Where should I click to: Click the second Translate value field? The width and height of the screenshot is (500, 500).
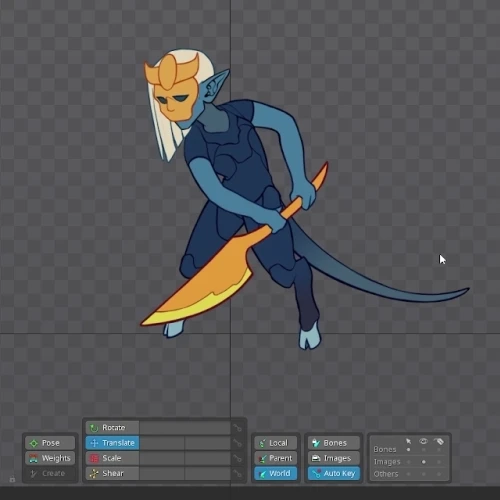click(x=208, y=443)
